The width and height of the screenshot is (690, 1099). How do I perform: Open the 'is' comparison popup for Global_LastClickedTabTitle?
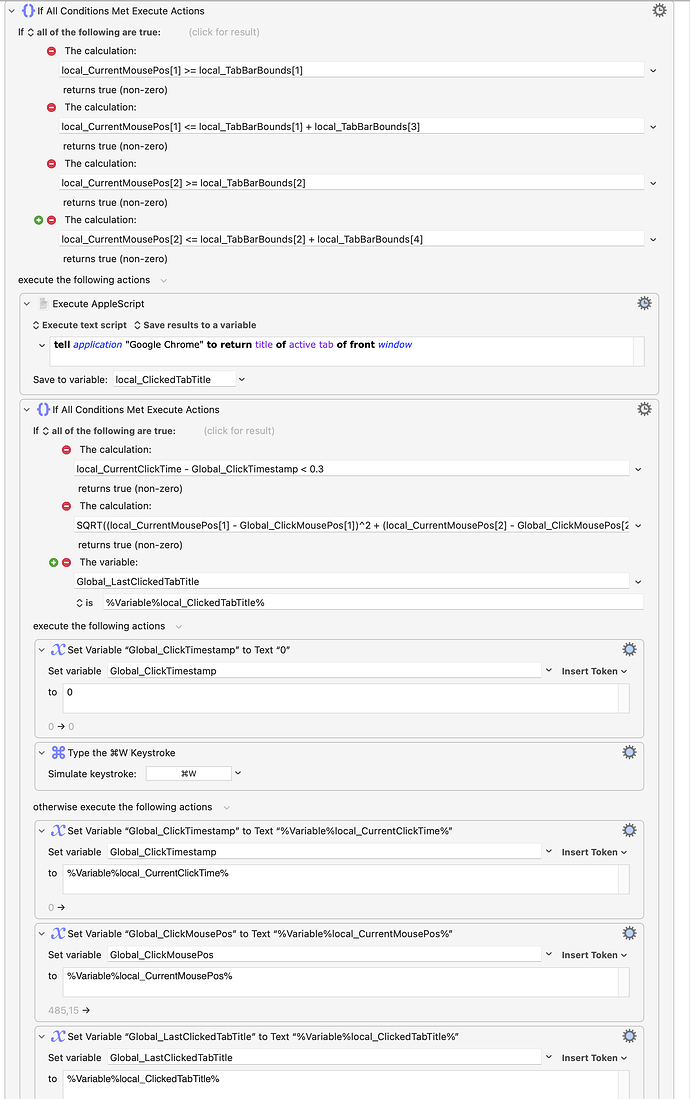[85, 602]
